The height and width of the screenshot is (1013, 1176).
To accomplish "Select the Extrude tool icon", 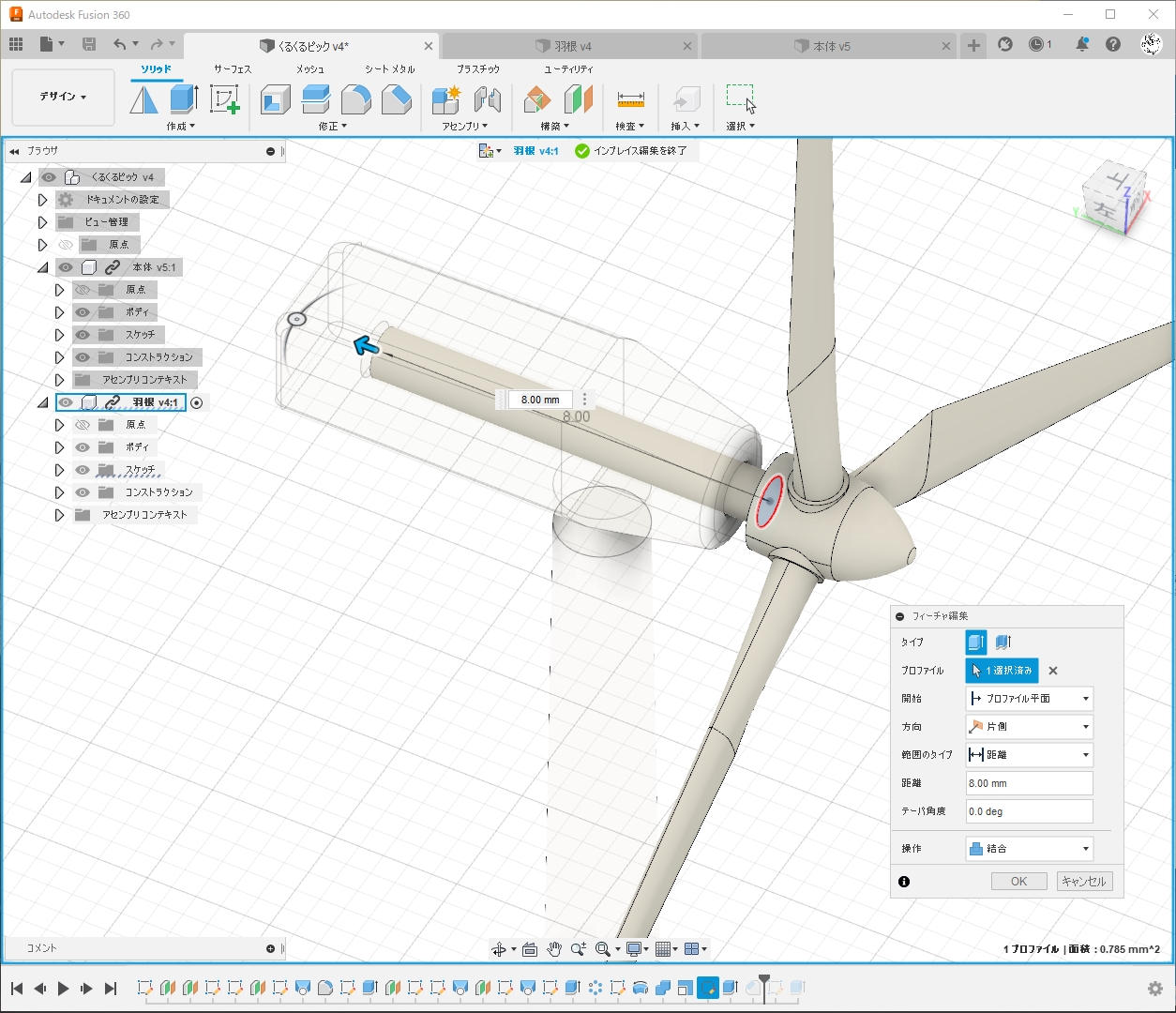I will point(184,99).
